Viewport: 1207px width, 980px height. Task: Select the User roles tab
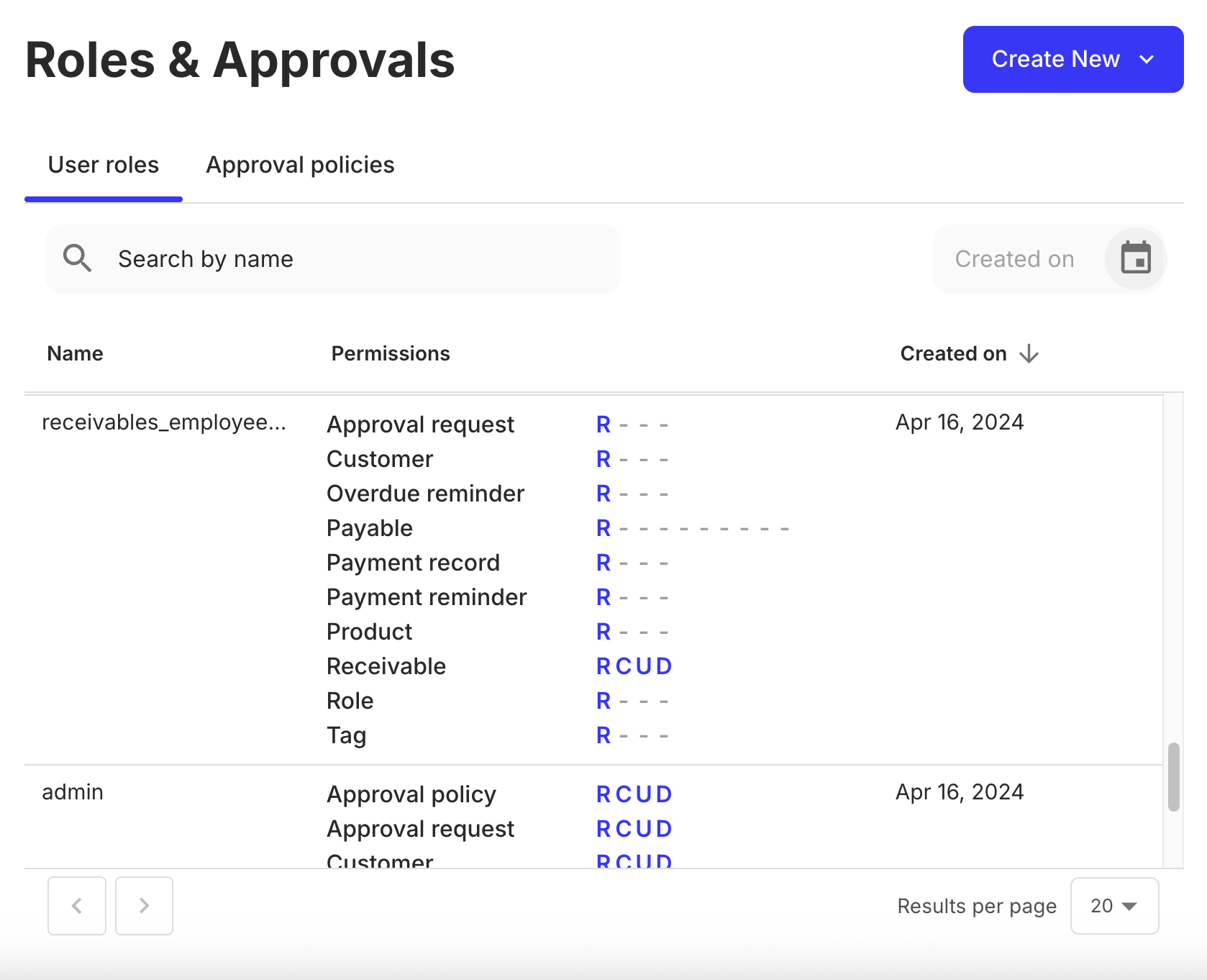coord(104,165)
